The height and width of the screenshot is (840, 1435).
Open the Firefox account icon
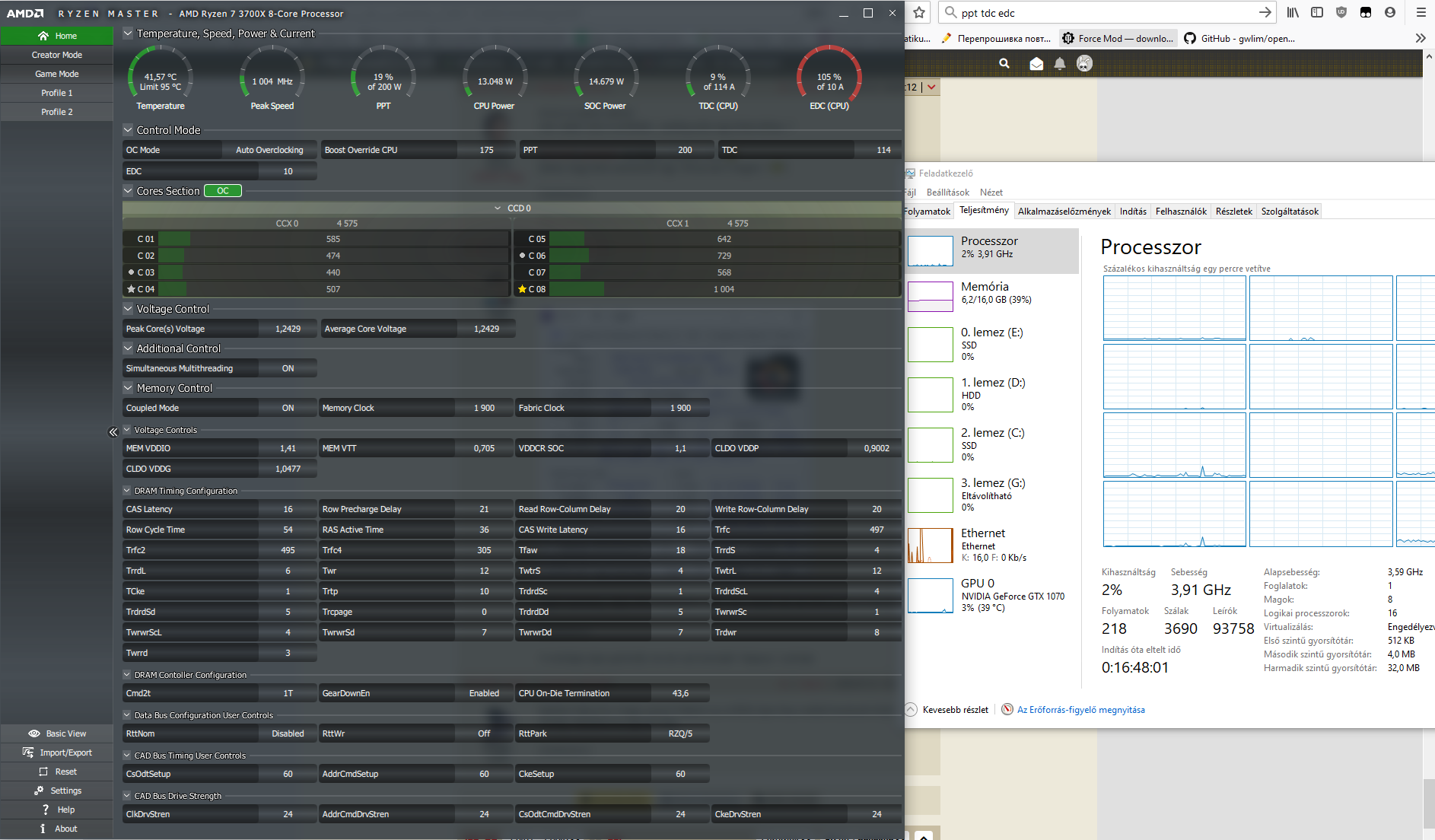click(1390, 12)
